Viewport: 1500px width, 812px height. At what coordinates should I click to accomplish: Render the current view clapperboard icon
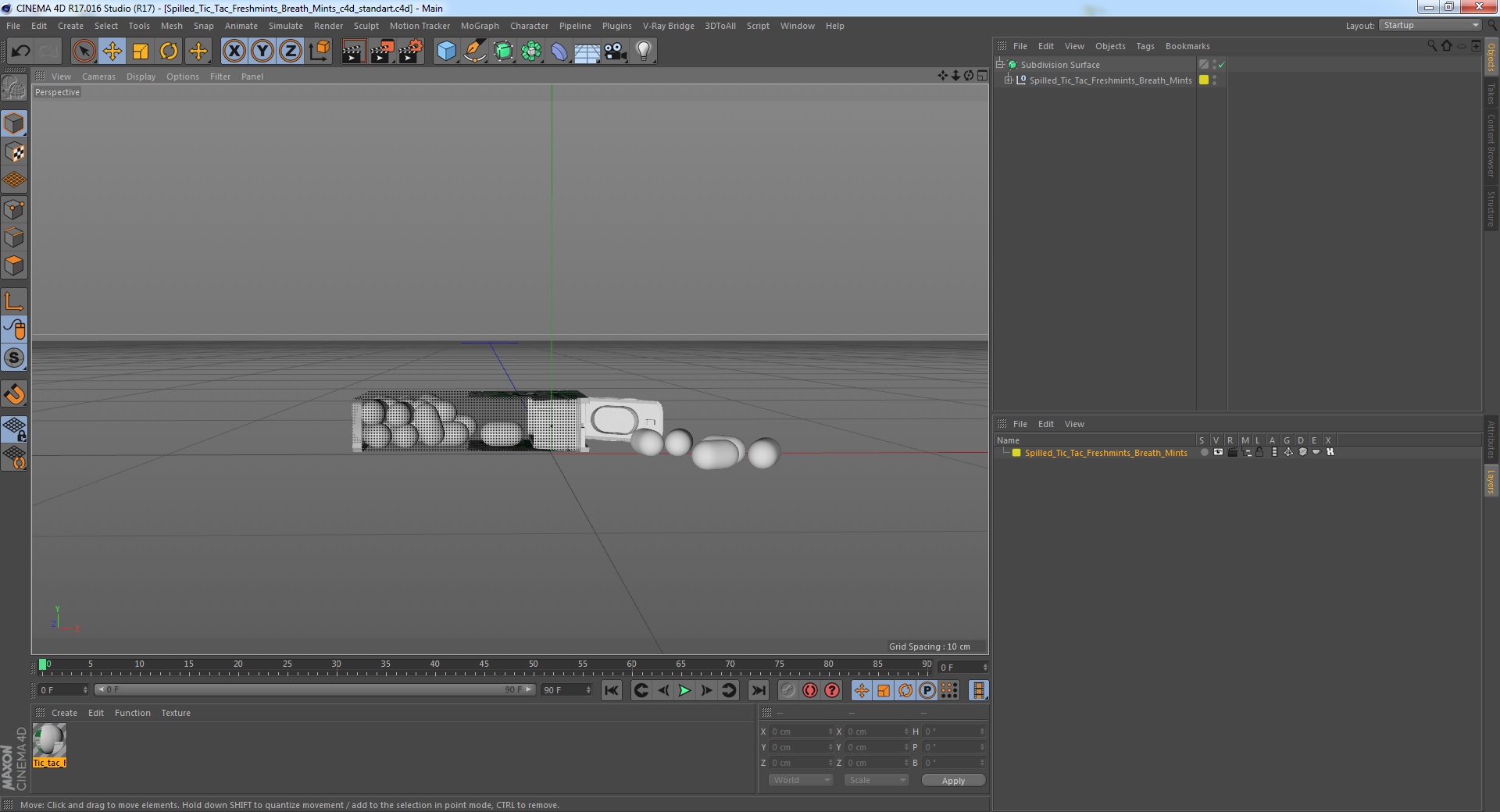(353, 52)
